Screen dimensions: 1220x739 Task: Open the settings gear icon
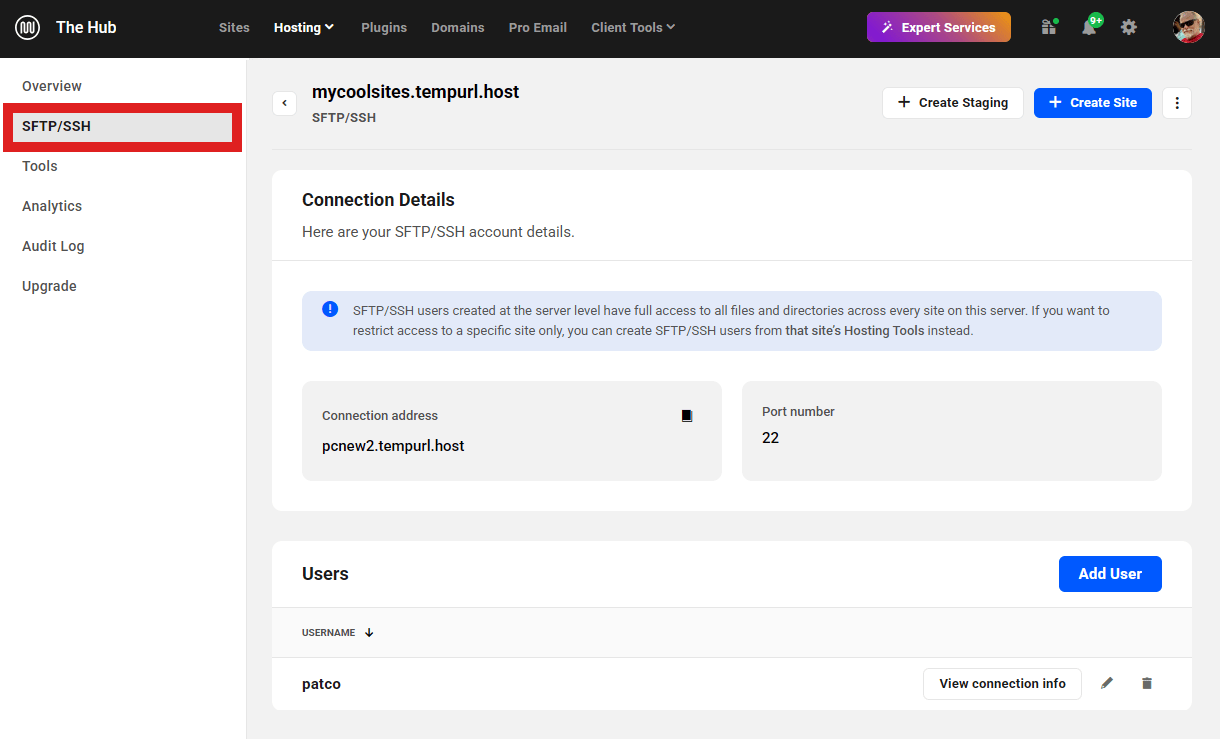click(x=1129, y=27)
